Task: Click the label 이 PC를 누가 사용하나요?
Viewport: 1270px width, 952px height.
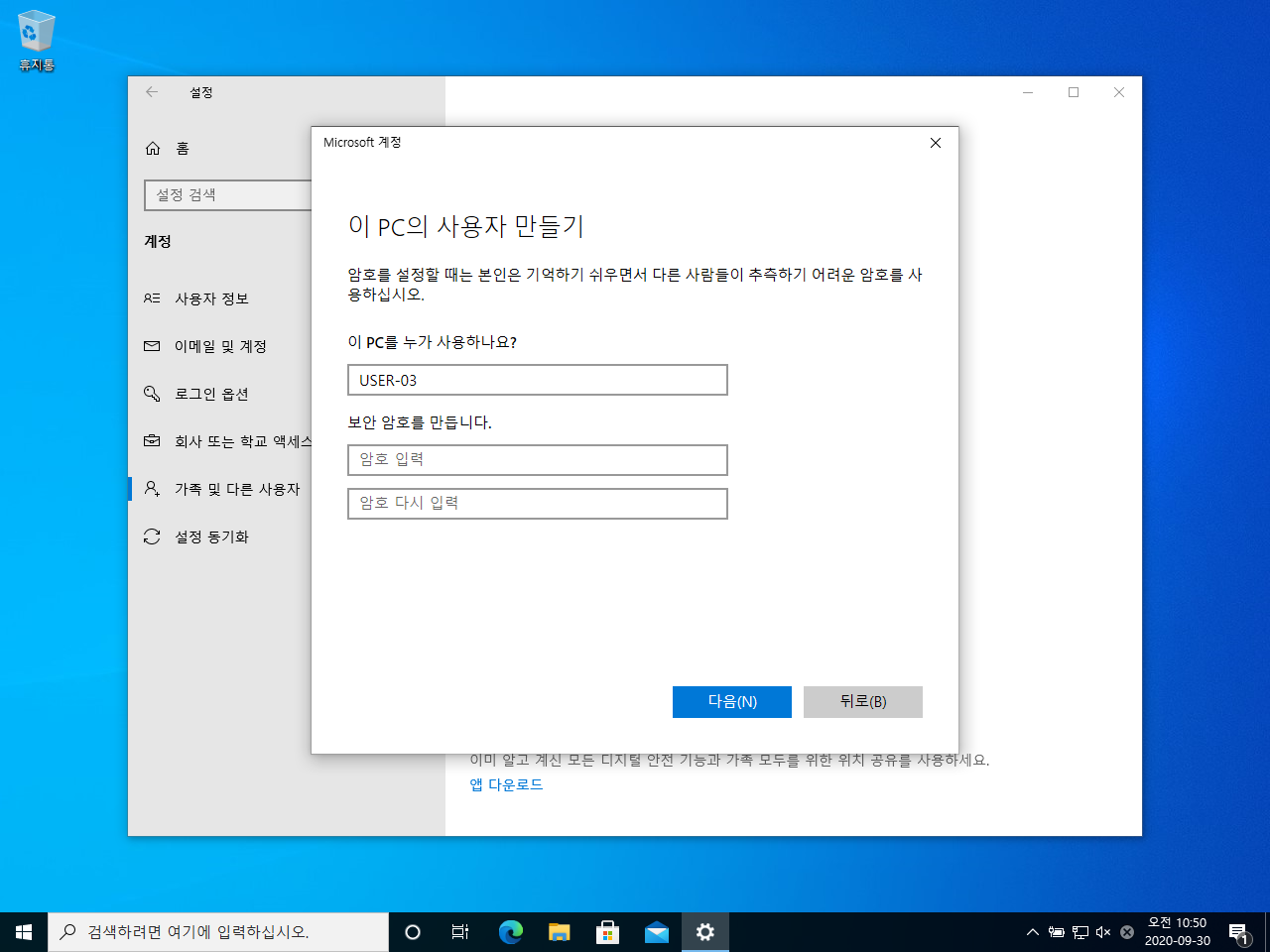Action: pos(433,342)
